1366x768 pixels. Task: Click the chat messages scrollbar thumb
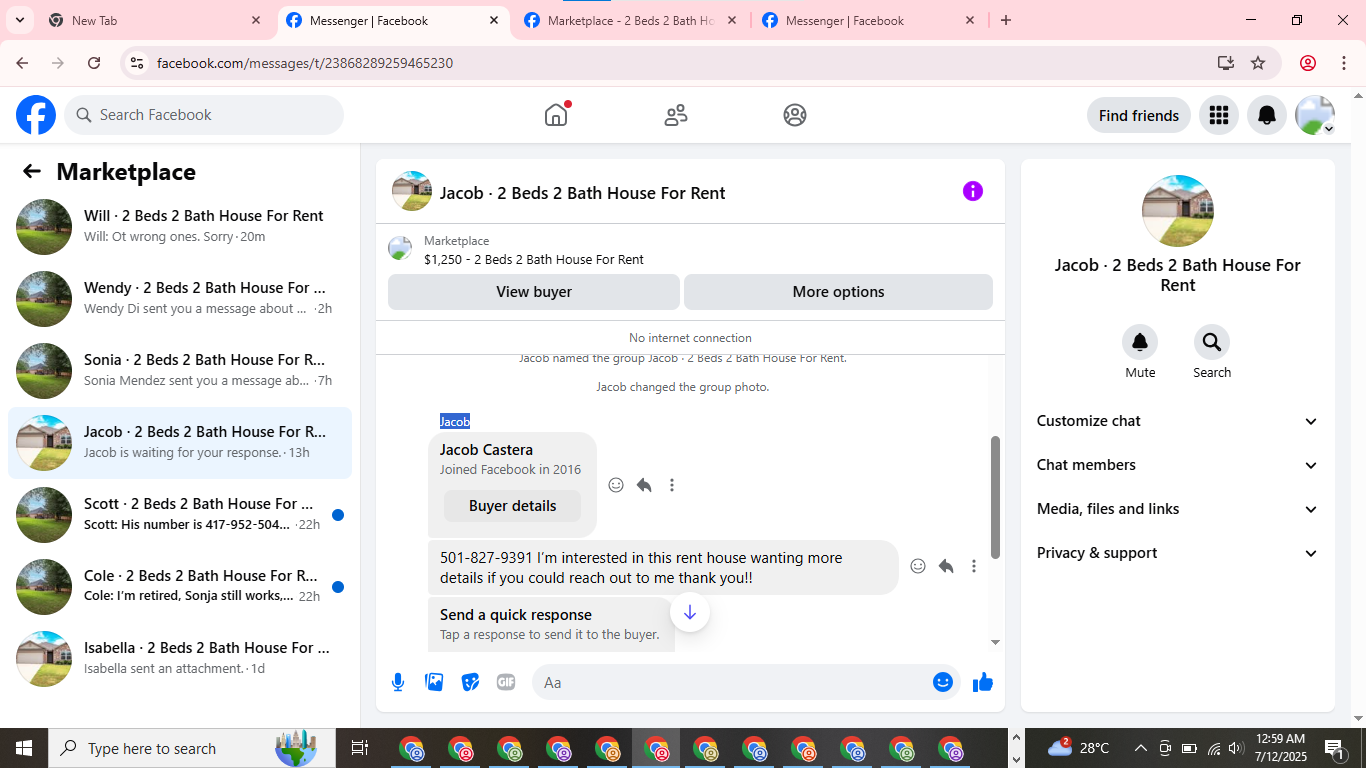point(995,497)
